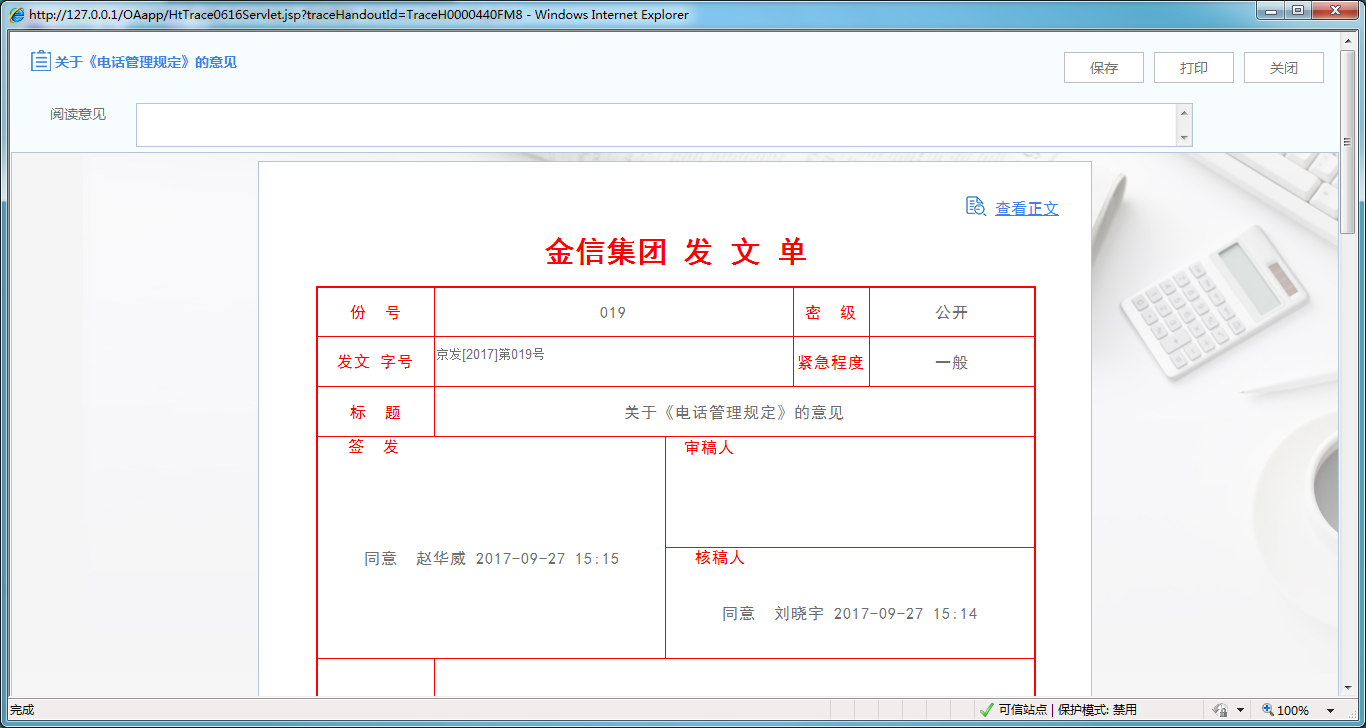The image size is (1366, 728).
Task: Open the security zone dropdown in the status bar
Action: [1240, 712]
